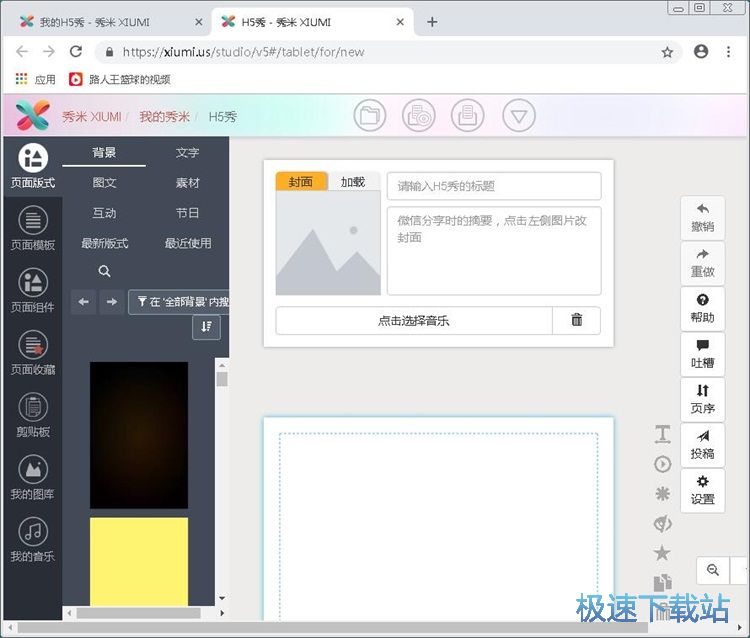
Task: Click the cover image placeholder
Action: tap(328, 243)
